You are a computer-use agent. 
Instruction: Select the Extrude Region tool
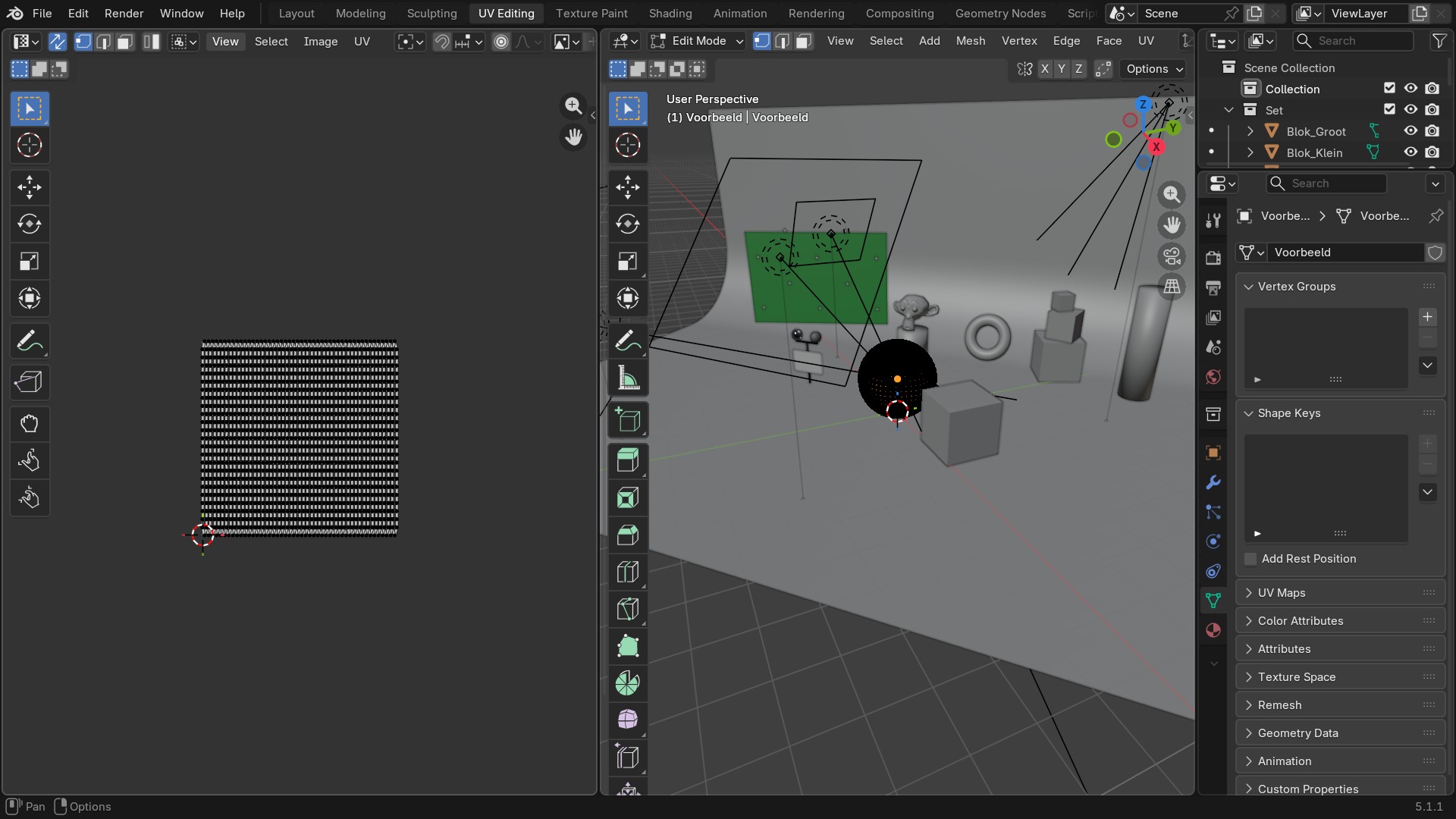[x=628, y=460]
